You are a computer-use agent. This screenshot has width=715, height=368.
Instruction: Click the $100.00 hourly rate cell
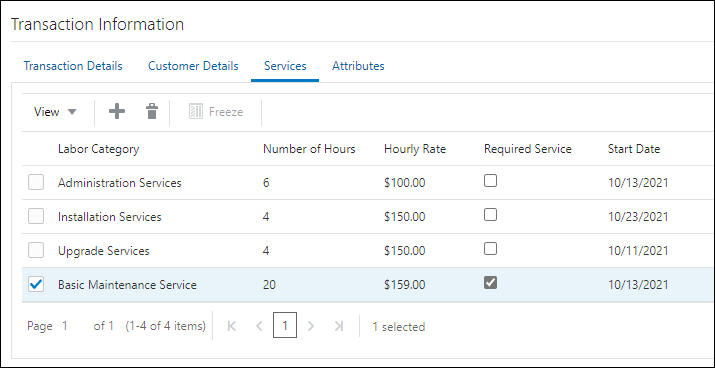pyautogui.click(x=404, y=183)
